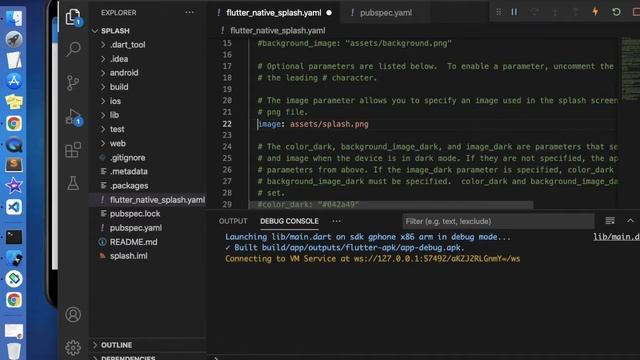Viewport: 640px width, 360px height.
Task: Open .metadata file in explorer
Action: point(129,171)
